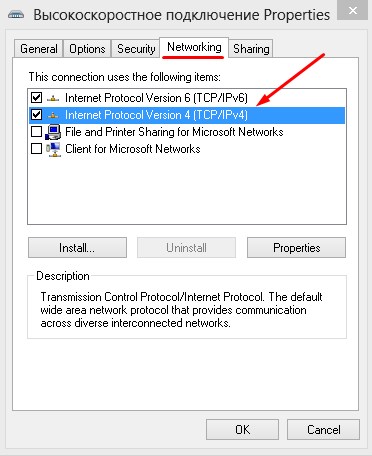Click the Client for Microsoft Networks icon

coord(53,149)
